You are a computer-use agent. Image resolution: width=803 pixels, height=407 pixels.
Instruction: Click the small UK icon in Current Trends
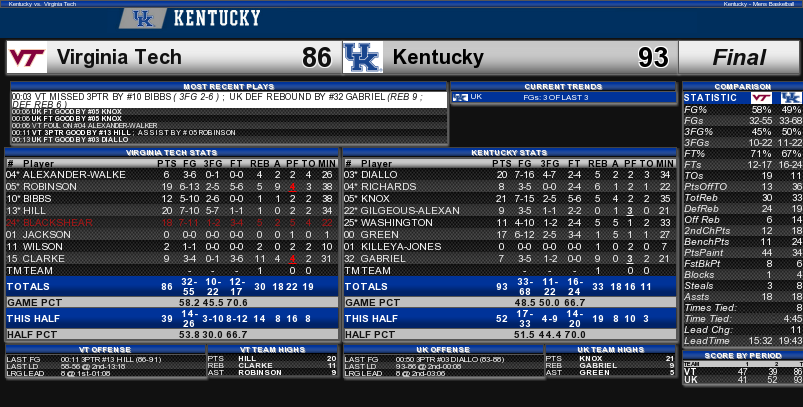click(460, 97)
